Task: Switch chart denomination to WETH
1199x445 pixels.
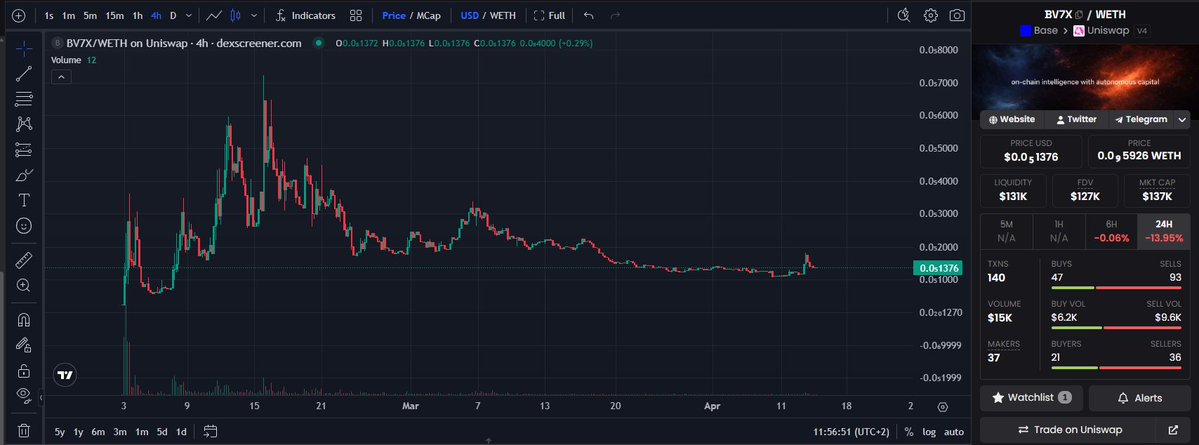Action: point(502,15)
